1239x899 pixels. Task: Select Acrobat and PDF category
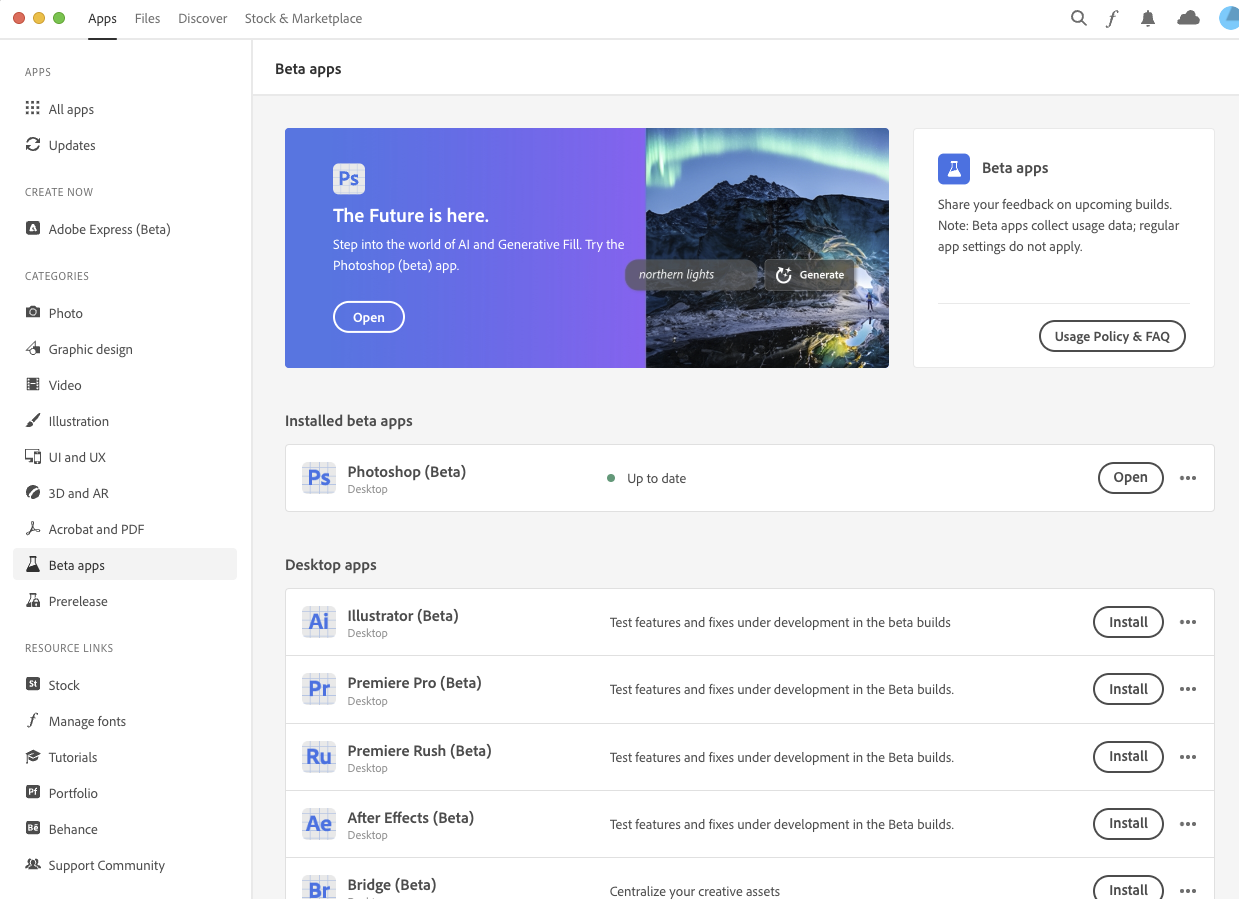click(x=125, y=529)
